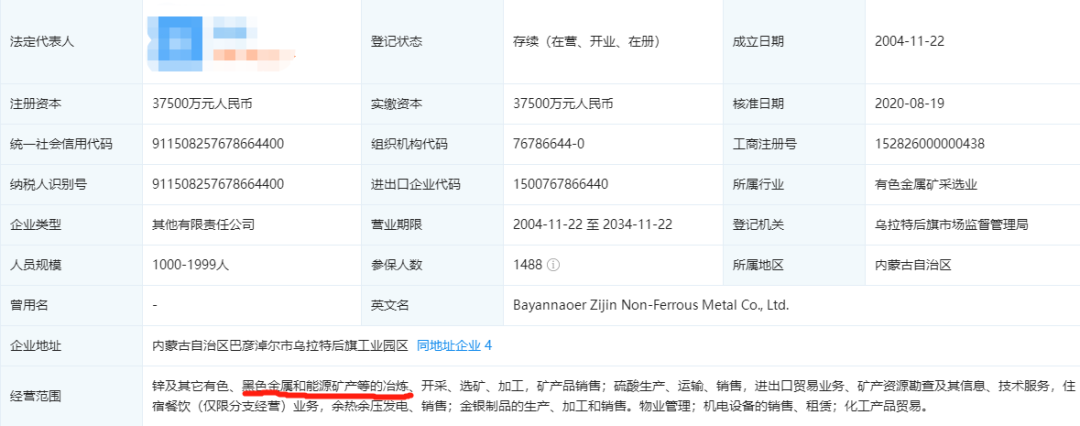Click business term 2004-11-22 至 2034-11-22

tap(592, 225)
